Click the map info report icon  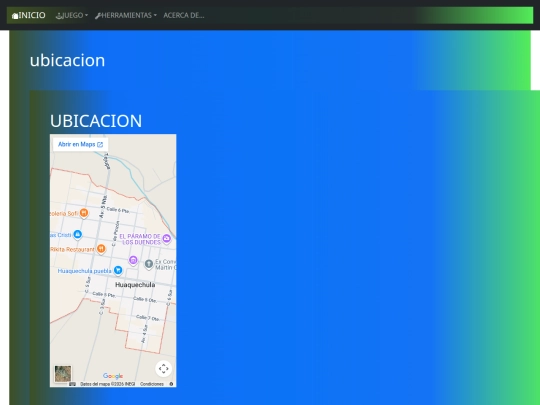point(171,384)
